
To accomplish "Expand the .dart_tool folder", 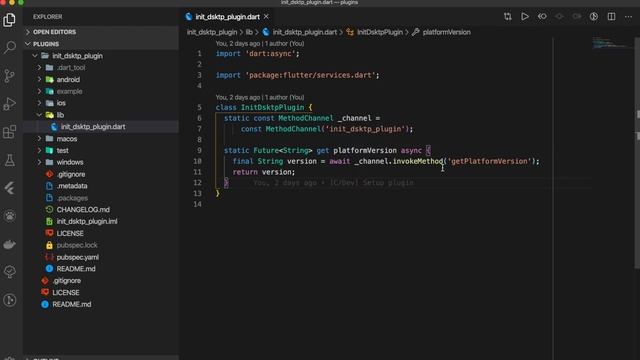I will (100, 68).
